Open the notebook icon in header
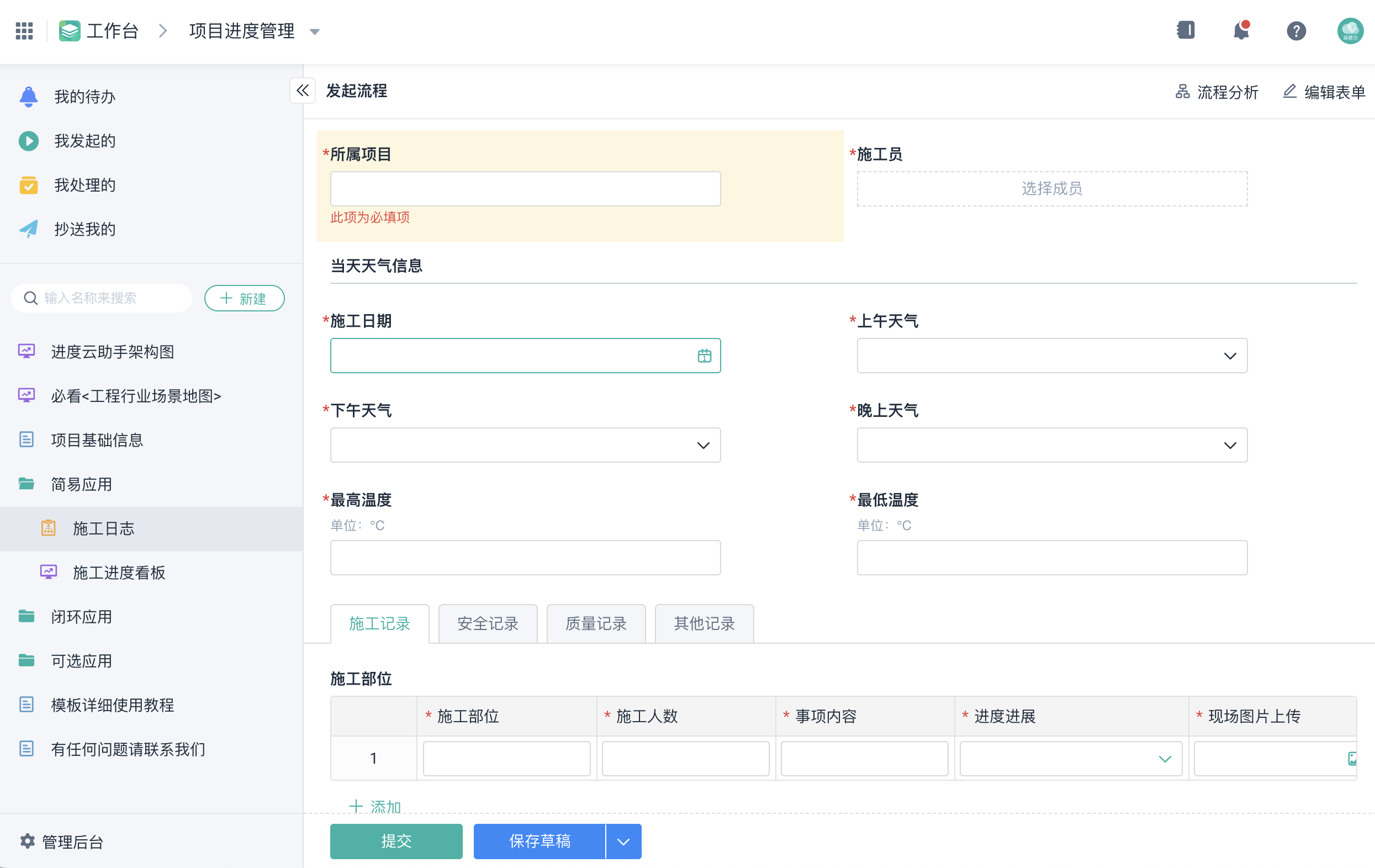 click(1186, 30)
